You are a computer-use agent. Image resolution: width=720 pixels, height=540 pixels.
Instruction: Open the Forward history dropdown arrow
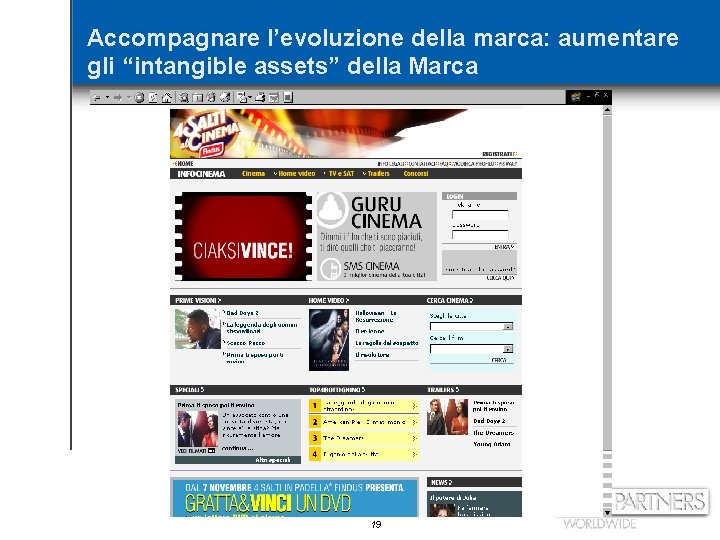pyautogui.click(x=129, y=97)
